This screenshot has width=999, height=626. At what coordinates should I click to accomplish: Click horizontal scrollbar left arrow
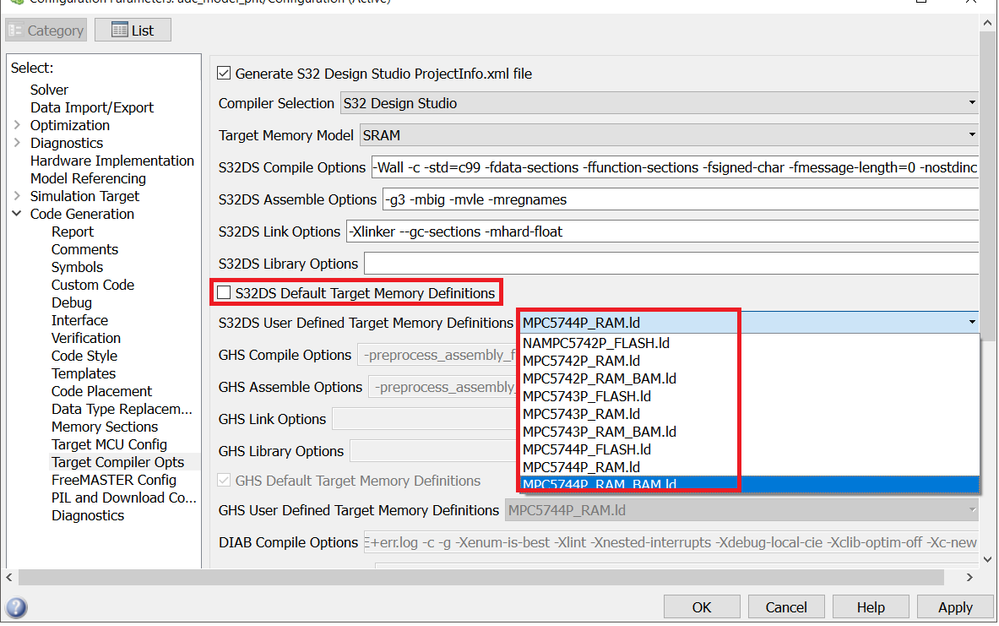coord(9,577)
